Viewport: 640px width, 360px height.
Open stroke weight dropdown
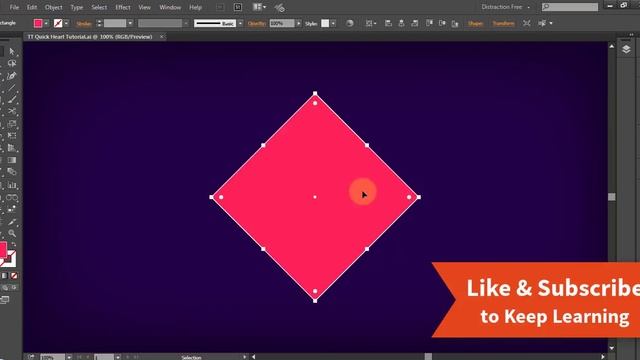tap(130, 24)
